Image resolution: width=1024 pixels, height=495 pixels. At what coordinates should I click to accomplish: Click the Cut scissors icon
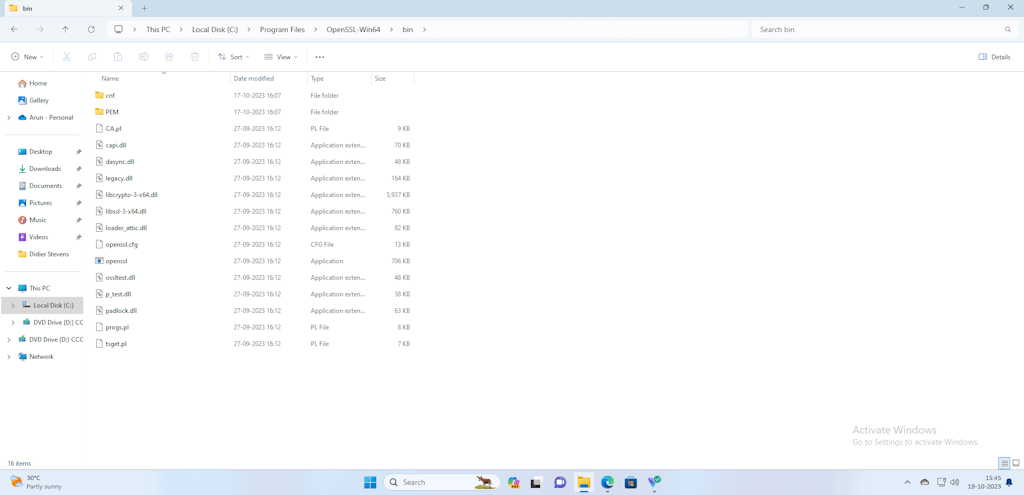(66, 57)
